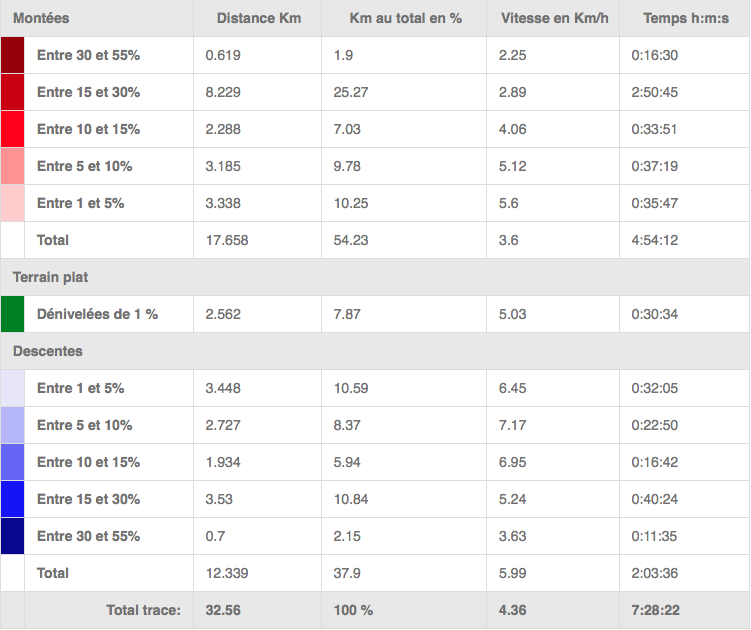The image size is (751, 630).
Task: Select the Dénivelées de 1 % row label
Action: (x=97, y=314)
